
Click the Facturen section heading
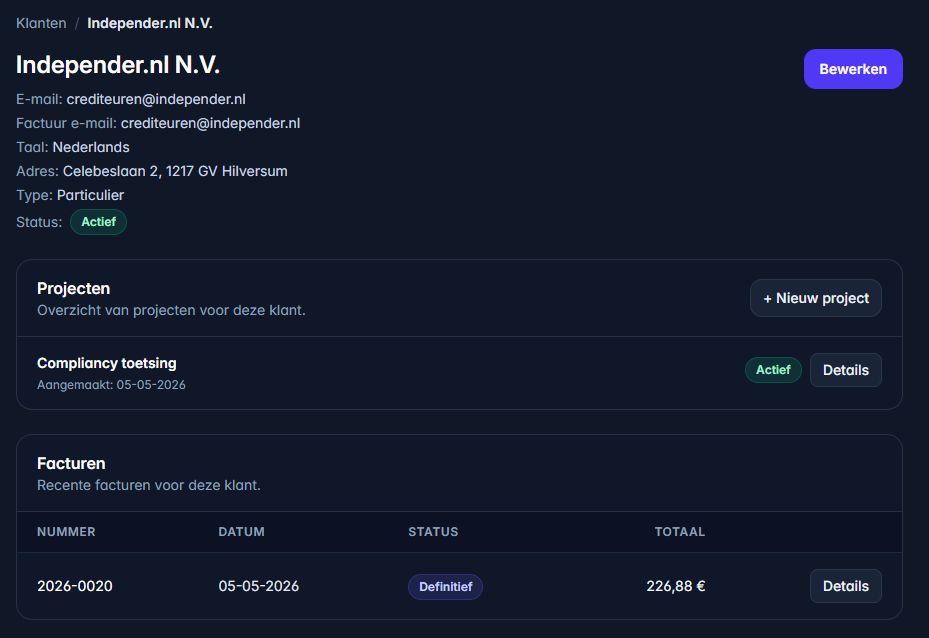pyautogui.click(x=71, y=463)
